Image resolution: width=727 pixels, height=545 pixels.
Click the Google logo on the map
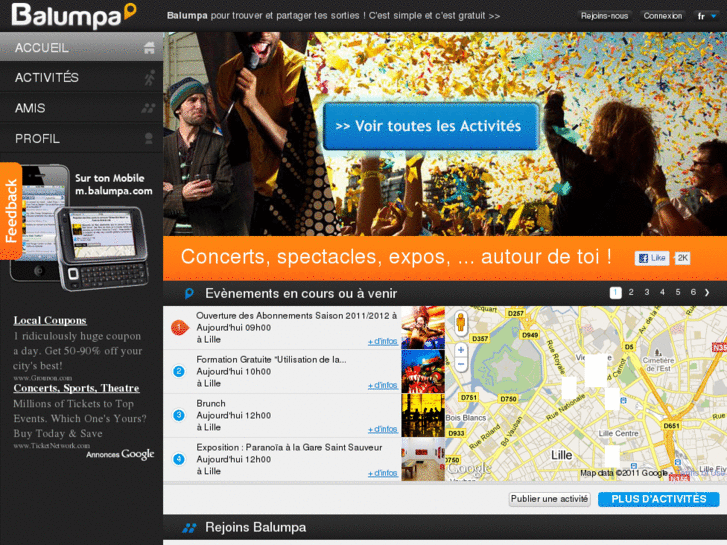469,468
